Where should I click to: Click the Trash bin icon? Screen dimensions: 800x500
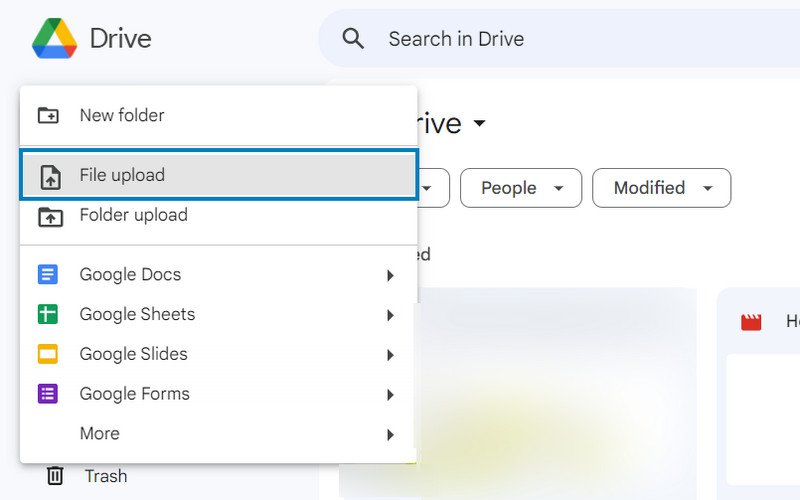pos(55,476)
